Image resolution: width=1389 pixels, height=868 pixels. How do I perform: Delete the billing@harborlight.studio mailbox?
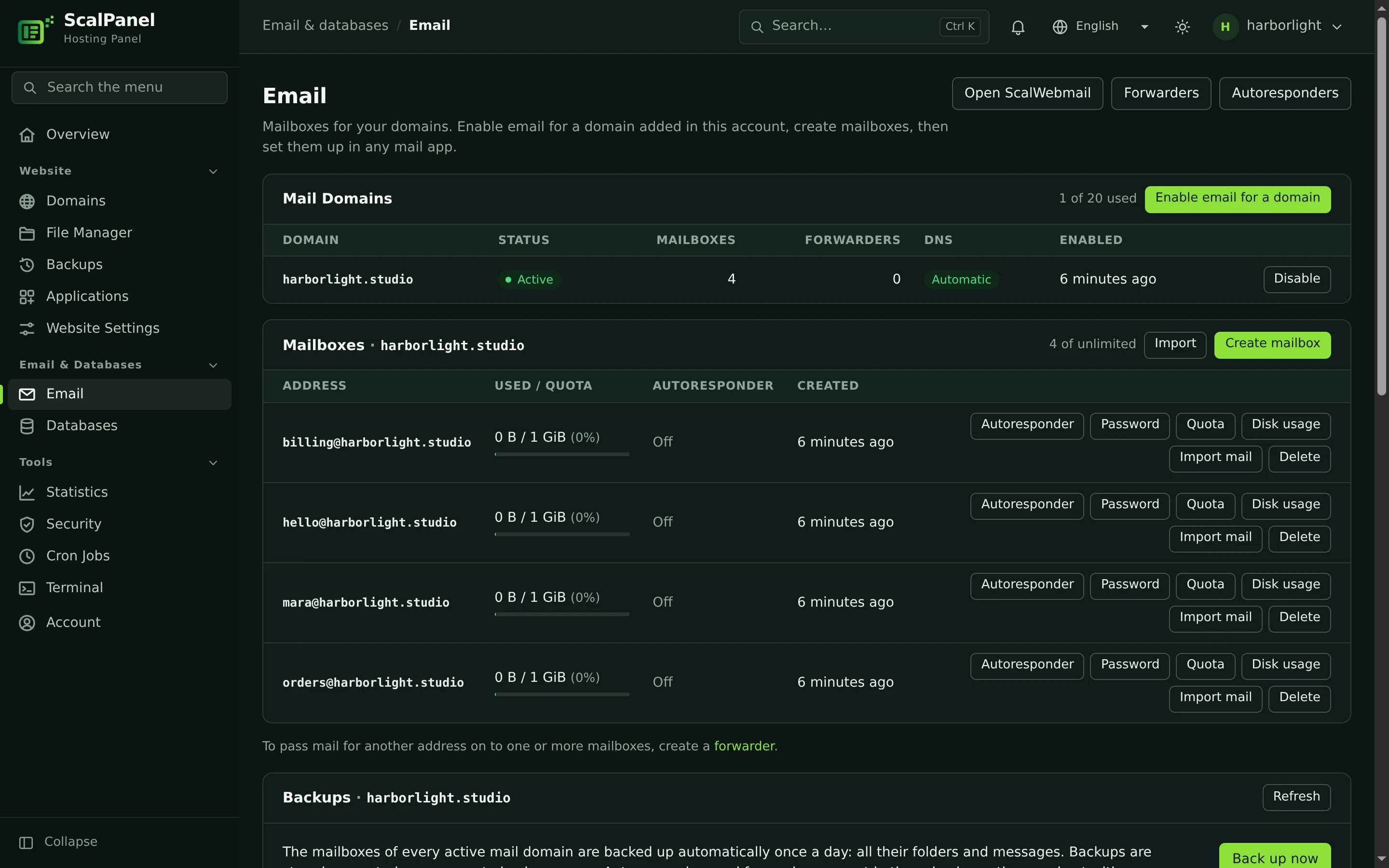coord(1299,459)
